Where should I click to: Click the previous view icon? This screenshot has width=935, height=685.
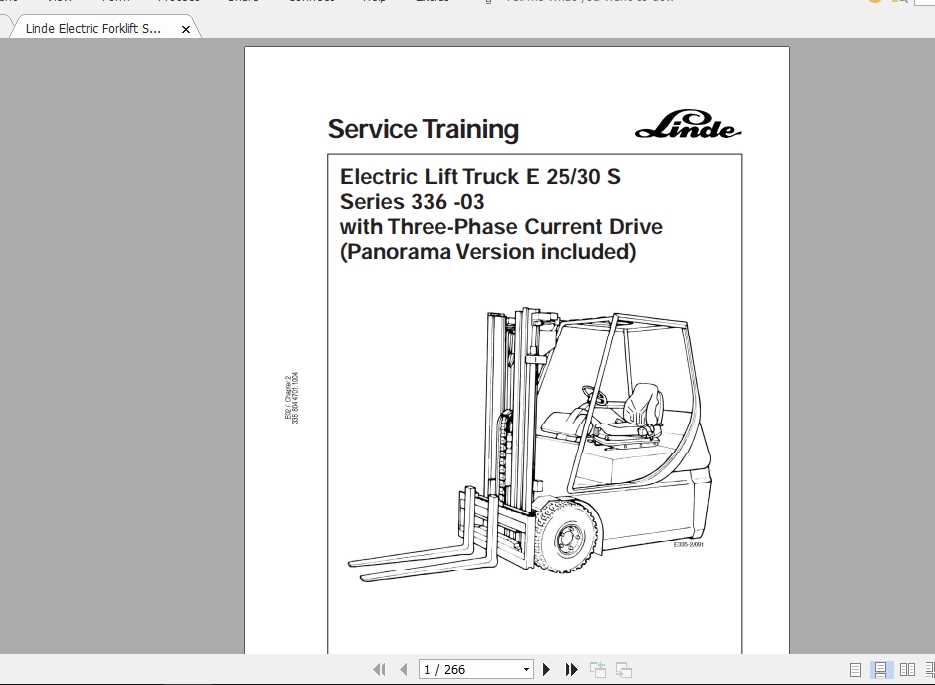(x=597, y=669)
